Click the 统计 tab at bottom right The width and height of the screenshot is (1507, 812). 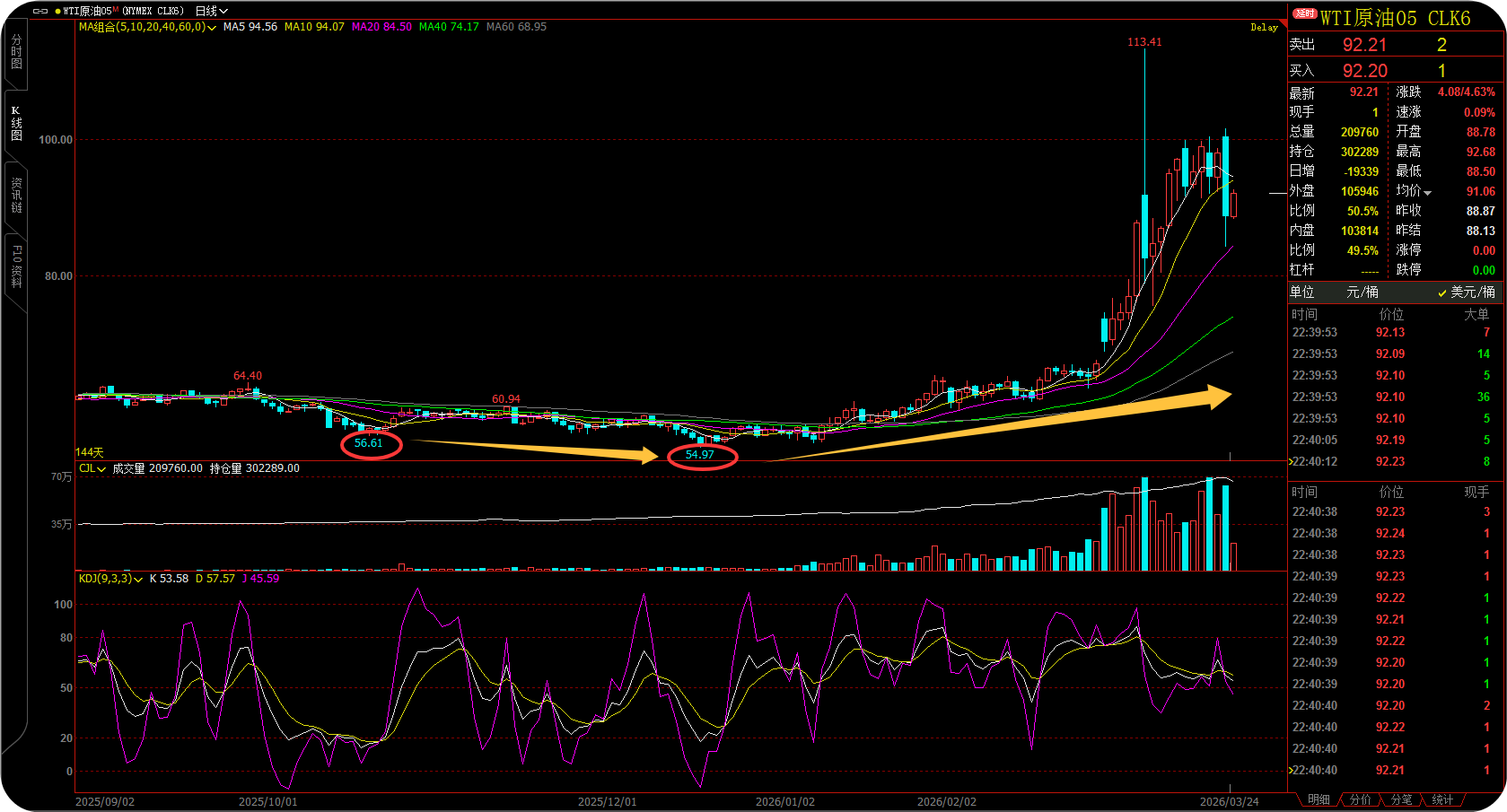click(x=1442, y=799)
